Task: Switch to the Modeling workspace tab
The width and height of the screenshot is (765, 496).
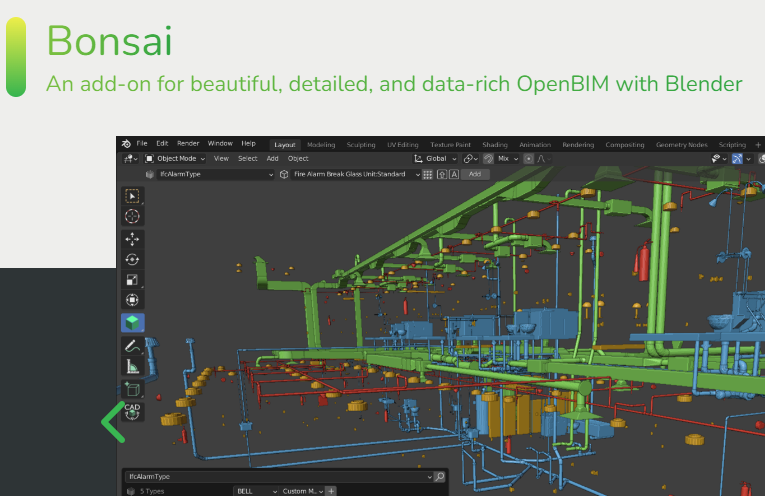Action: point(321,145)
